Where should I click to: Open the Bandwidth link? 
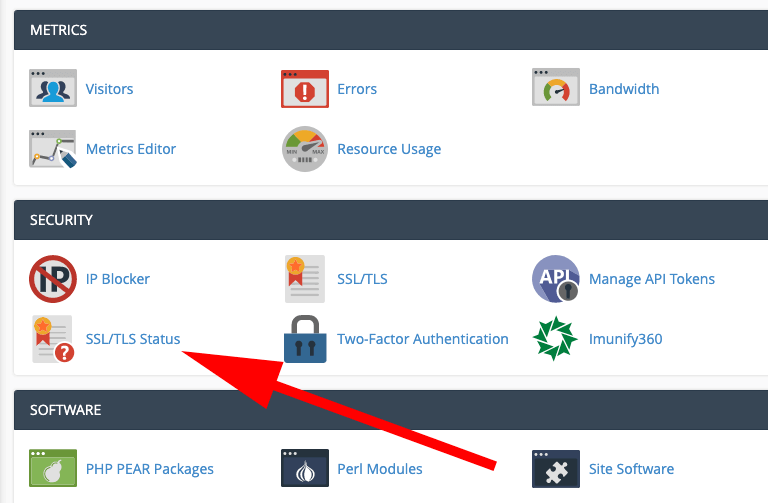(x=624, y=89)
